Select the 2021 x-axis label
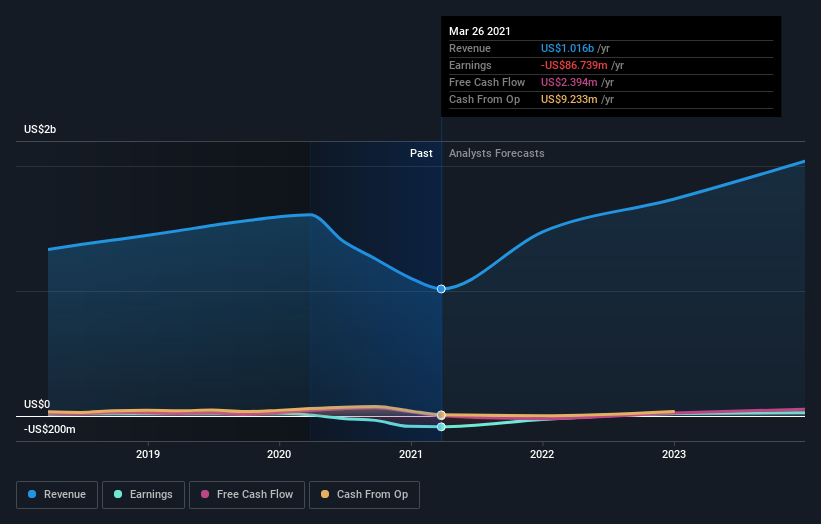This screenshot has width=821, height=524. pyautogui.click(x=410, y=454)
